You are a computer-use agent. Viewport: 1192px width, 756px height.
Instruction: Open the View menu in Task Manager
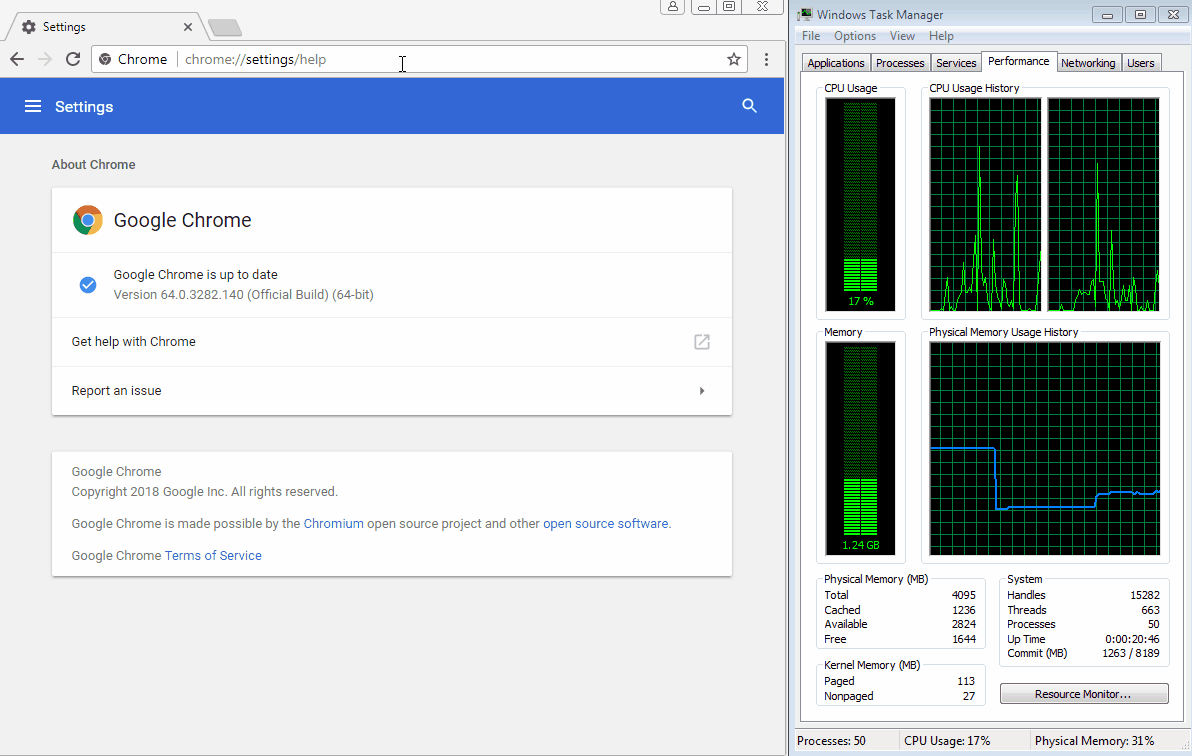coord(902,36)
